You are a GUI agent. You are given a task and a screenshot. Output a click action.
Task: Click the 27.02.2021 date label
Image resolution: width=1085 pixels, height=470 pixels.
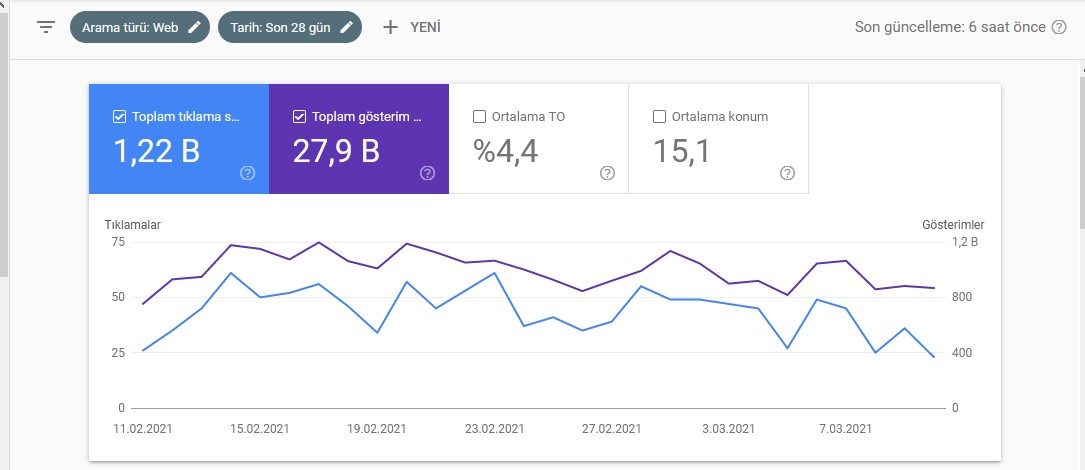tap(611, 428)
